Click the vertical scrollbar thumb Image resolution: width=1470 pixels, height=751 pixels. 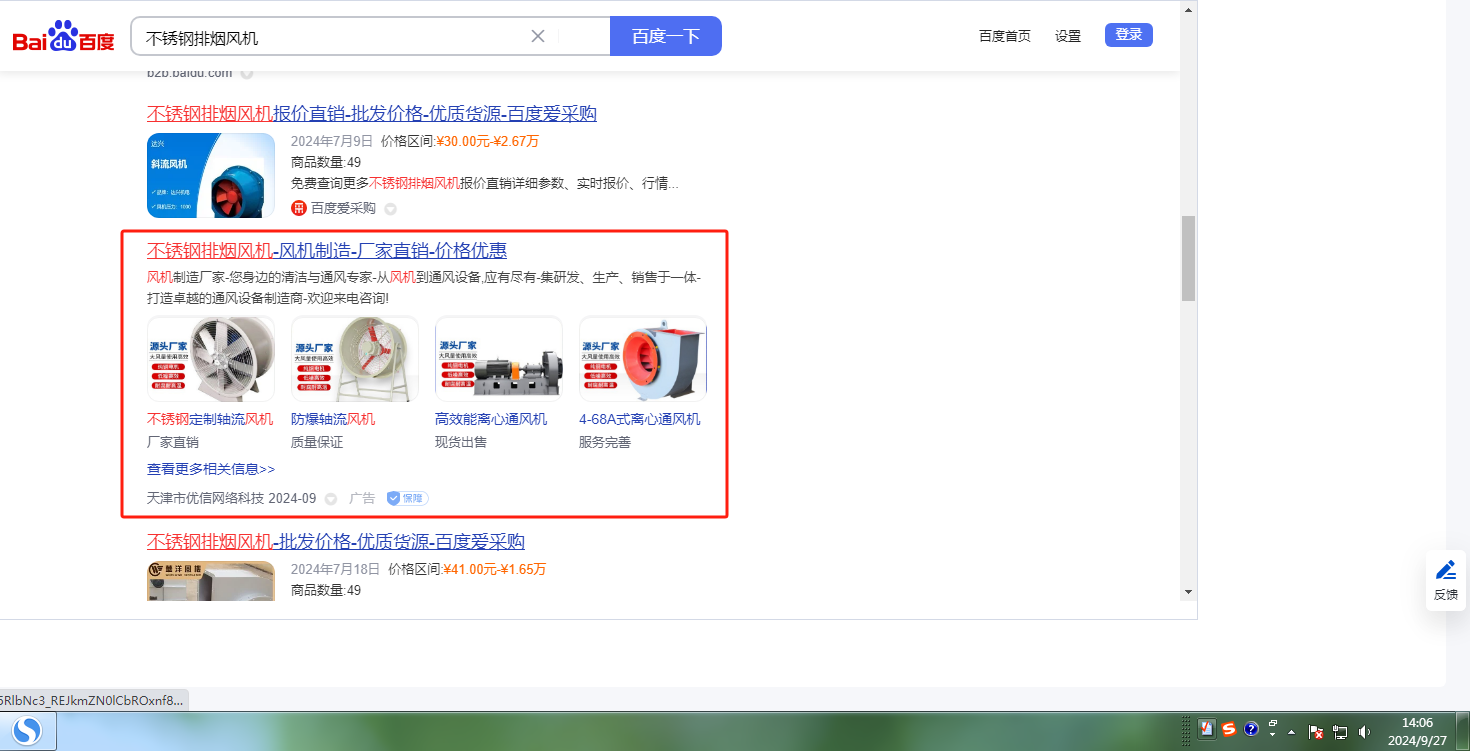1188,258
